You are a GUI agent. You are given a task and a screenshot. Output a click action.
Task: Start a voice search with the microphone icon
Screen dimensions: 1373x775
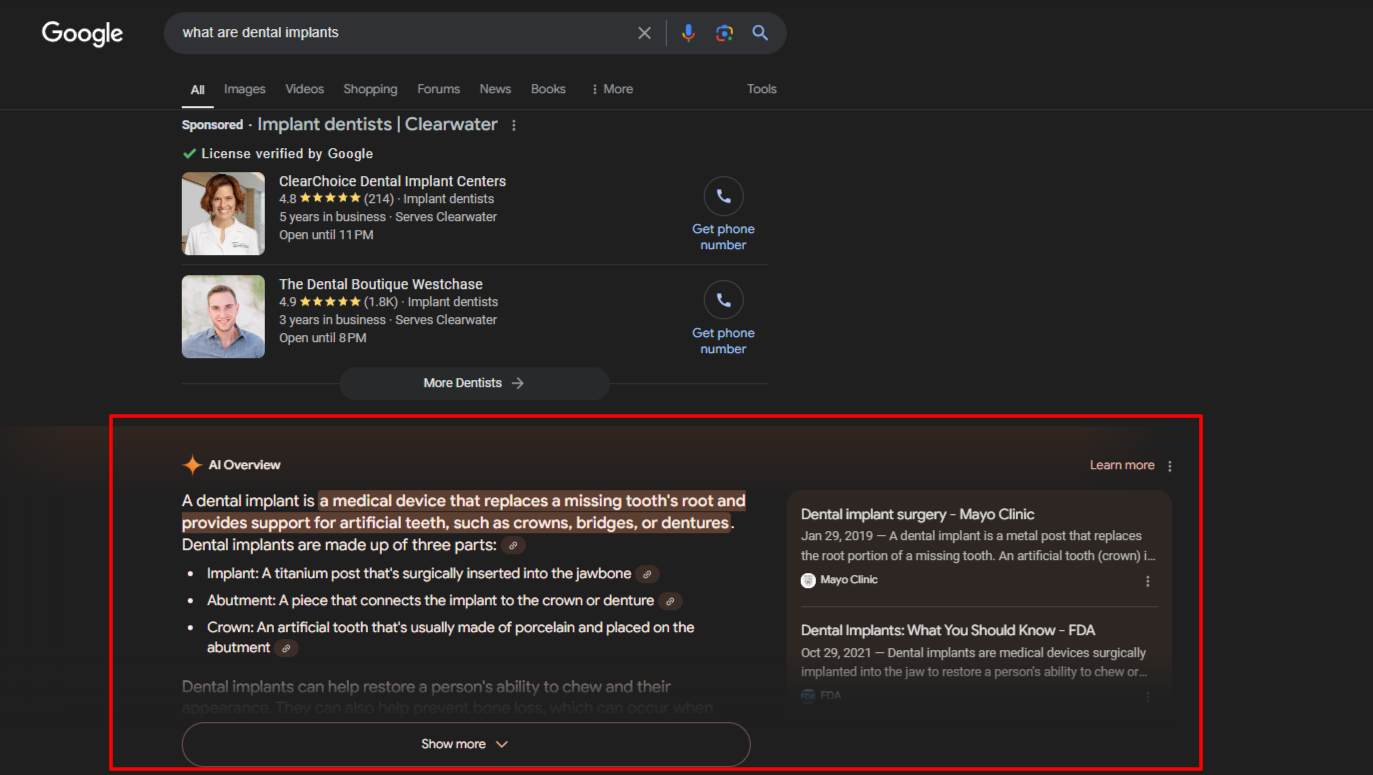click(x=688, y=33)
